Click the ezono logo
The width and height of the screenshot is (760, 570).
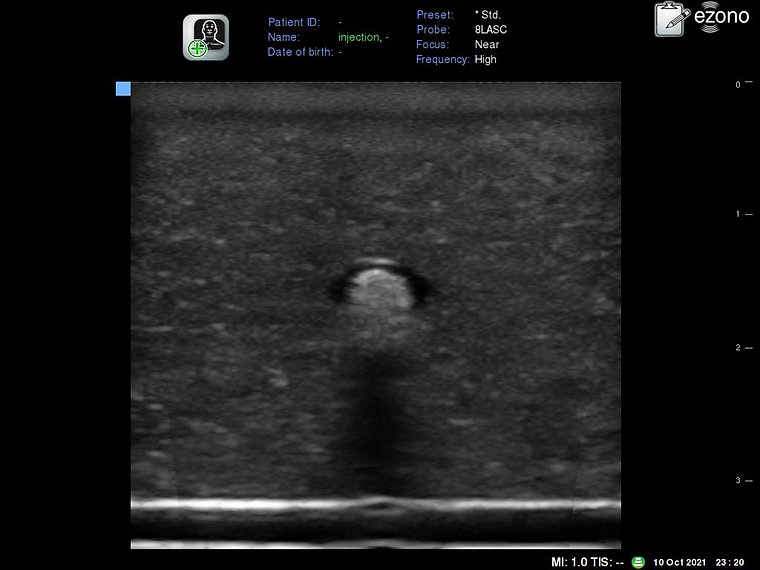click(721, 18)
